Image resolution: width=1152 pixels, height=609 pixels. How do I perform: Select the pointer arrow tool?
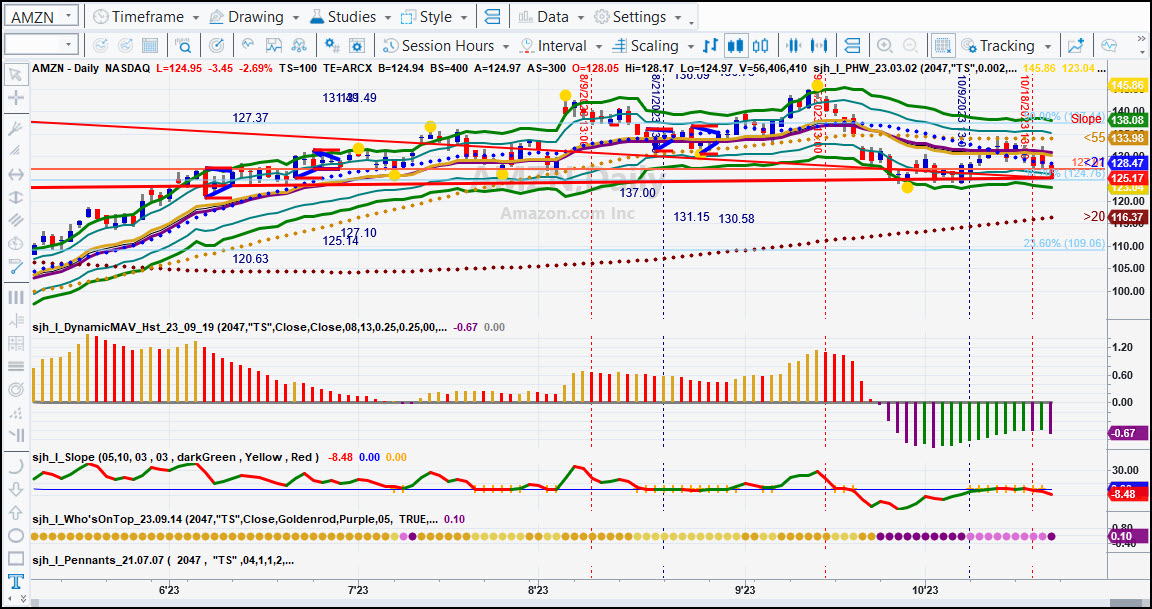click(15, 74)
